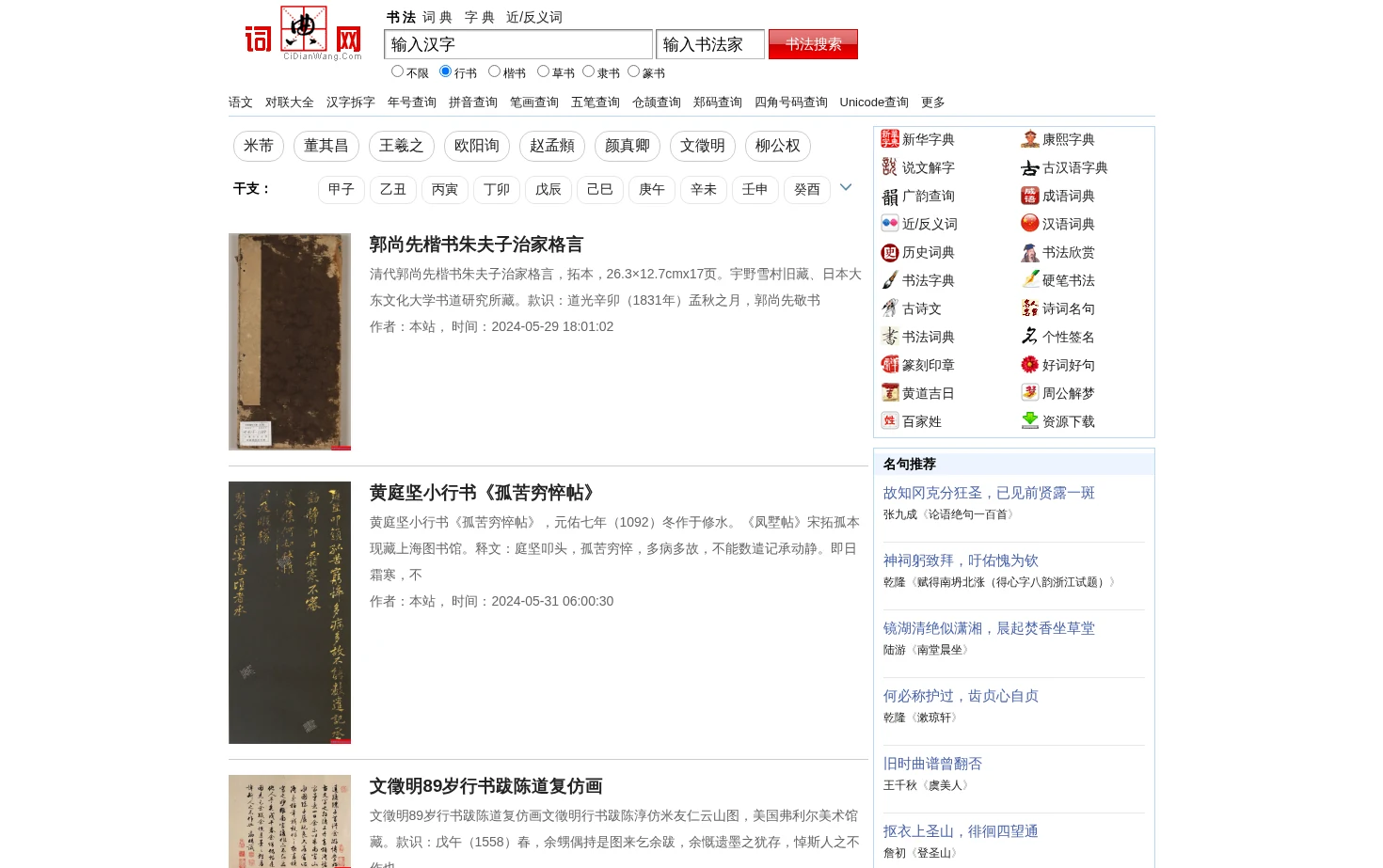Viewport: 1383px width, 868px height.
Task: Open the 书法字典 brush icon
Action: 889,280
